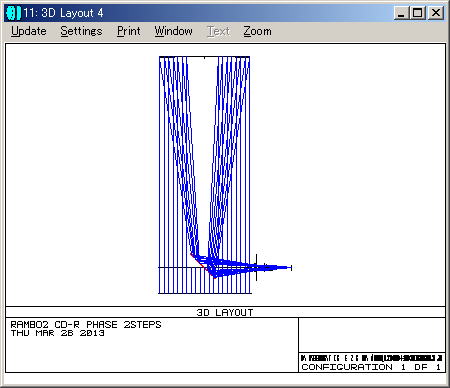Open the Print menu
This screenshot has width=450, height=388.
pos(128,31)
